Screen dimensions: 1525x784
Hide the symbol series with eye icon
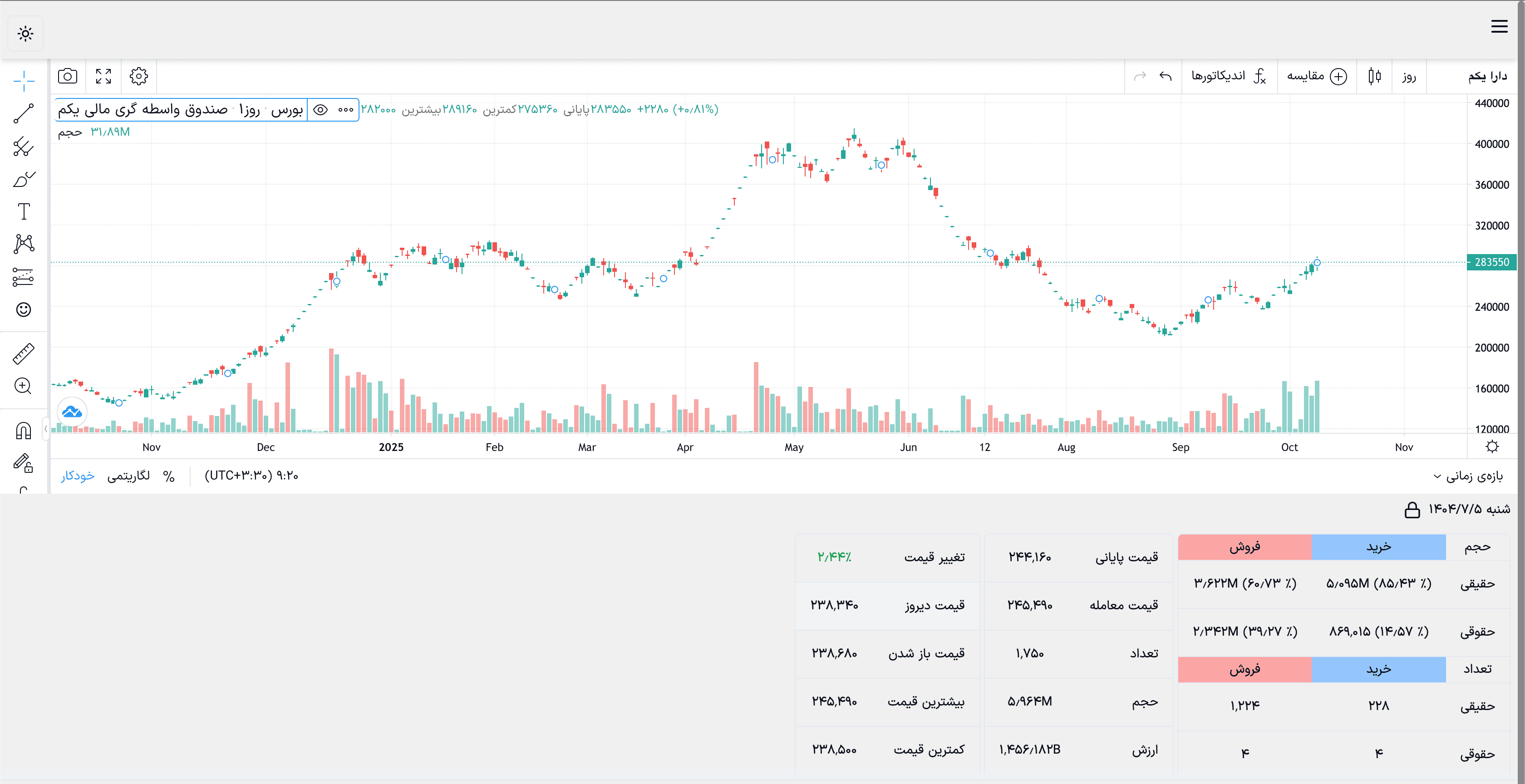(x=320, y=110)
